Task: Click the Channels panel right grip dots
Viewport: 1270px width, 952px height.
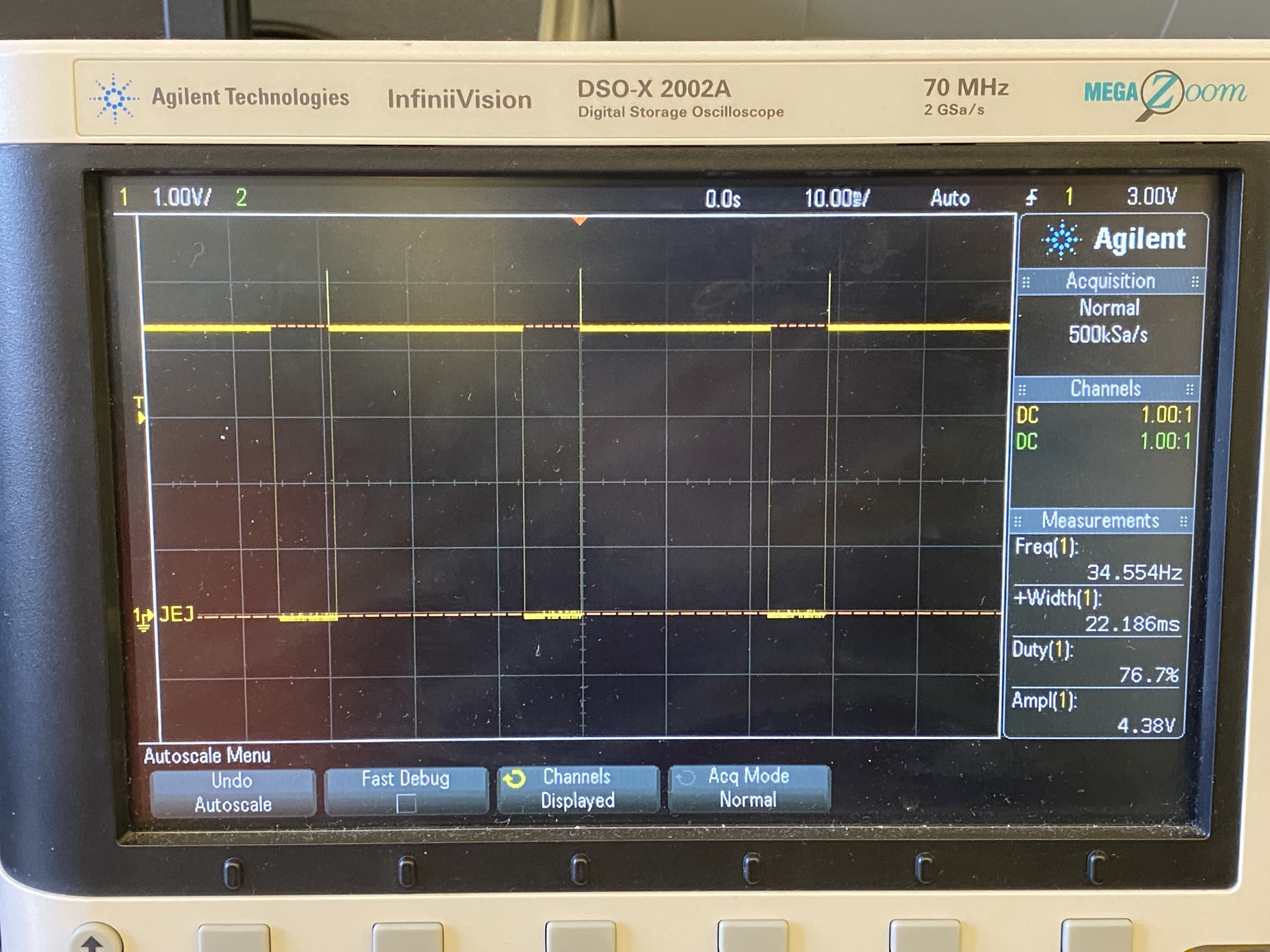Action: 1190,390
